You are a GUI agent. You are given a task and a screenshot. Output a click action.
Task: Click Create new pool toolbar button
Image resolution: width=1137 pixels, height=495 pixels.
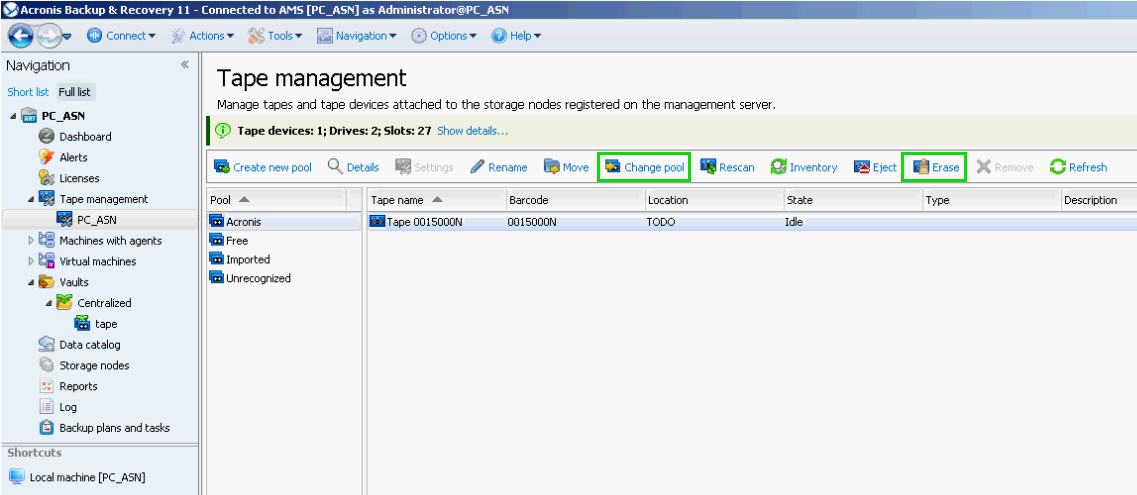(262, 167)
